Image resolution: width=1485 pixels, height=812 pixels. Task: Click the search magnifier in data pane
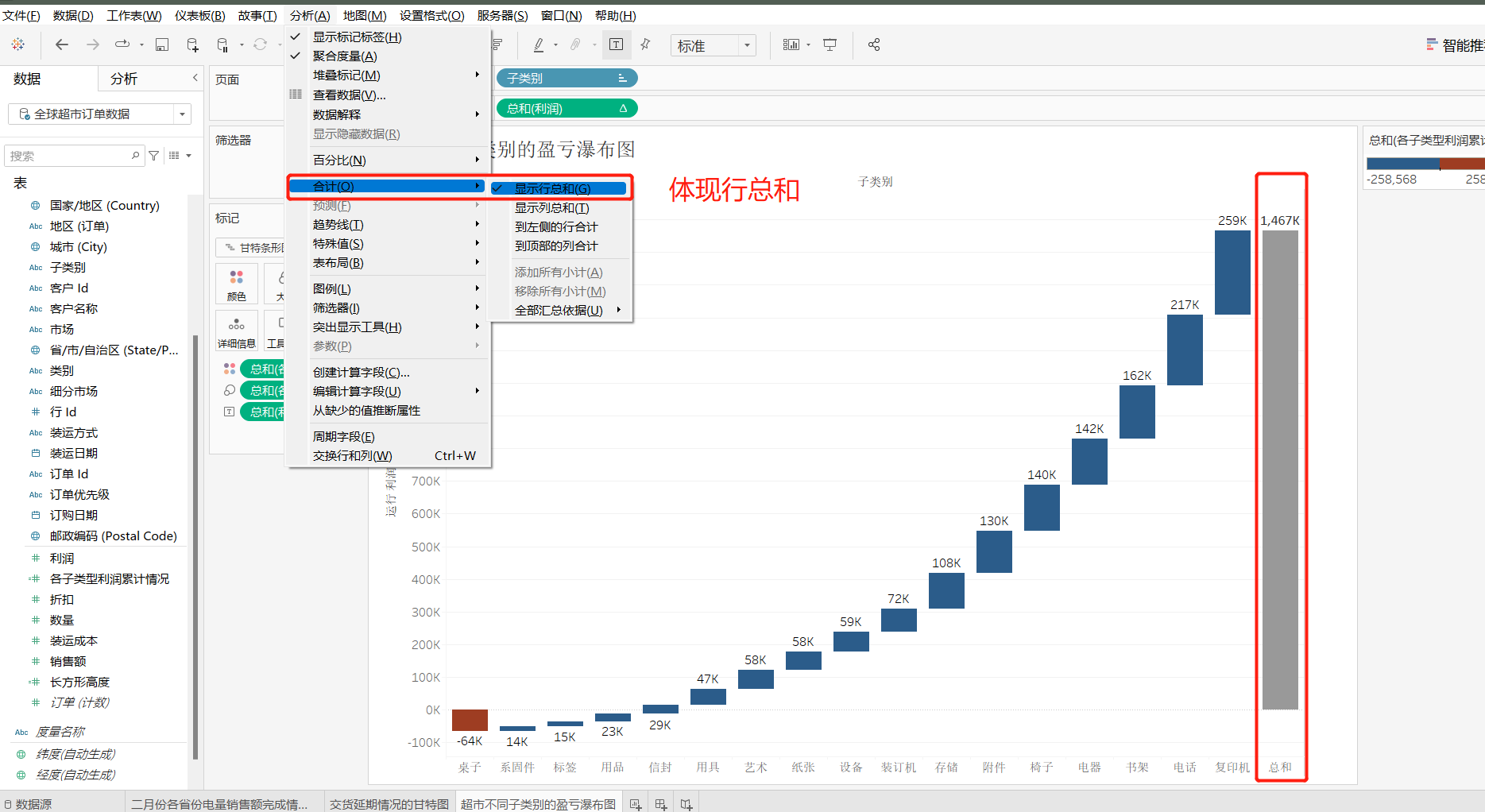pos(136,156)
